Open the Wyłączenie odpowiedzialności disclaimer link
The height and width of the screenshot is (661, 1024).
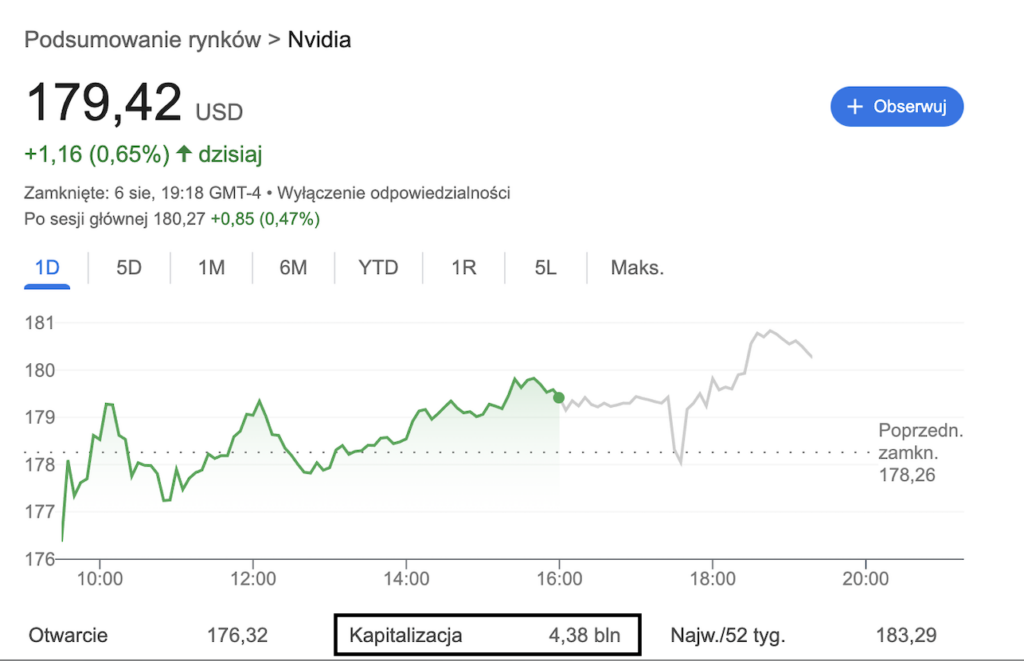click(394, 193)
